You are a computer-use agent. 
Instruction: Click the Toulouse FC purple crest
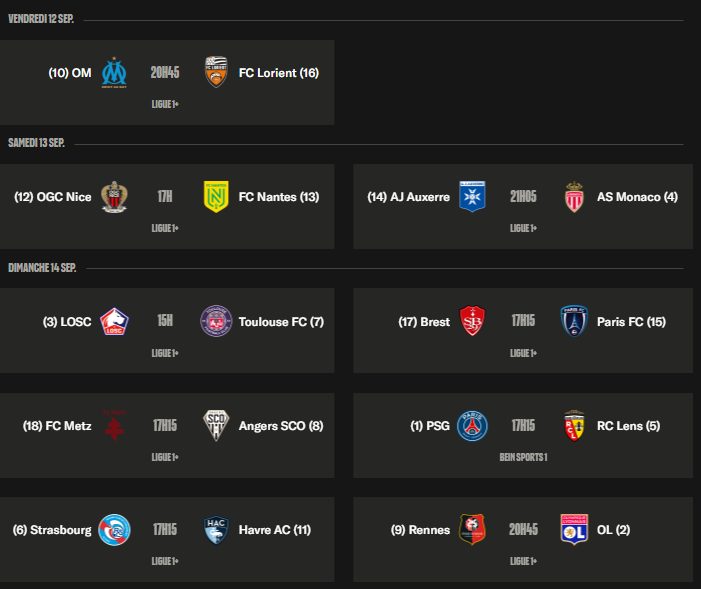click(x=215, y=321)
